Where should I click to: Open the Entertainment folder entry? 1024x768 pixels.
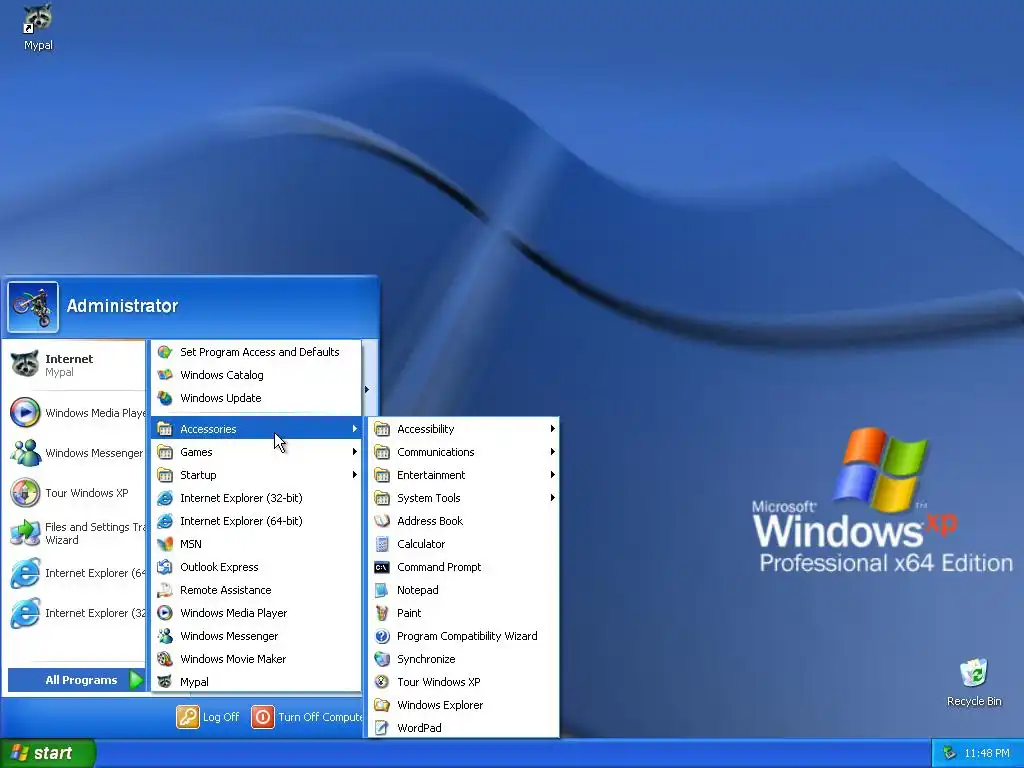click(x=464, y=475)
